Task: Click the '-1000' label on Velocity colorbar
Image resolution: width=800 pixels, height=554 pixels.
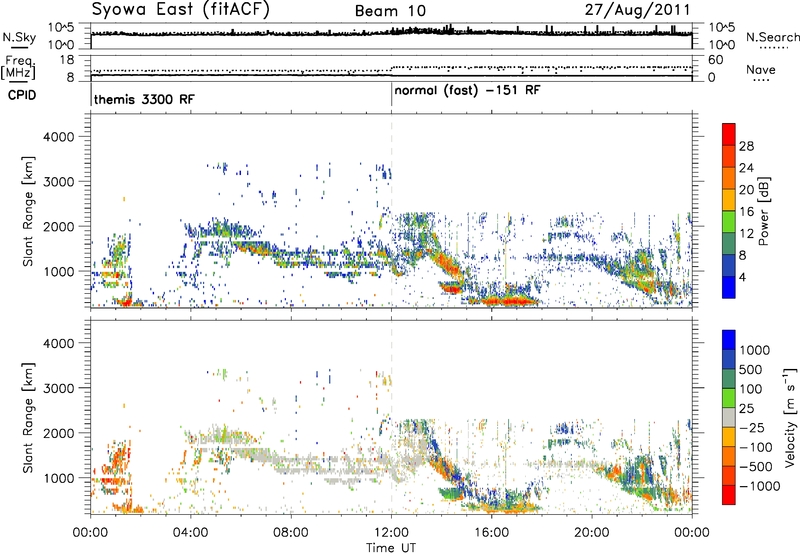Action: [x=760, y=486]
